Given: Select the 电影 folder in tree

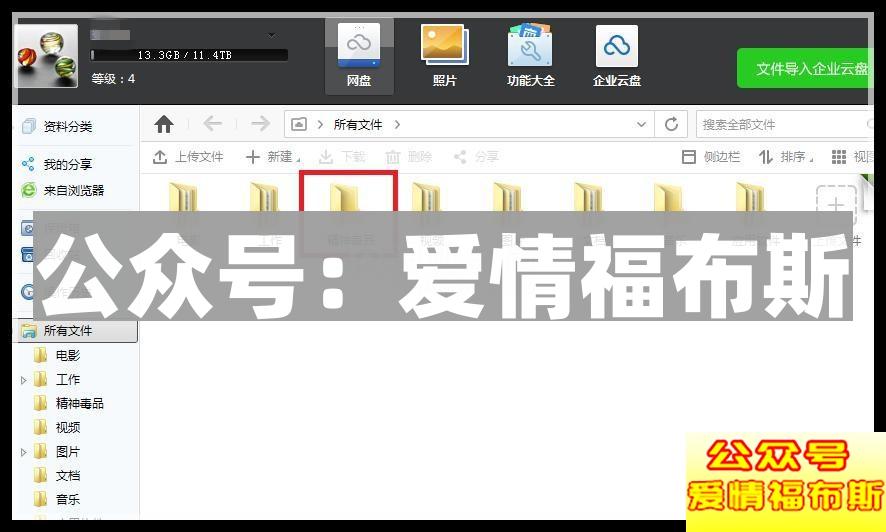Looking at the screenshot, I should click(x=68, y=355).
